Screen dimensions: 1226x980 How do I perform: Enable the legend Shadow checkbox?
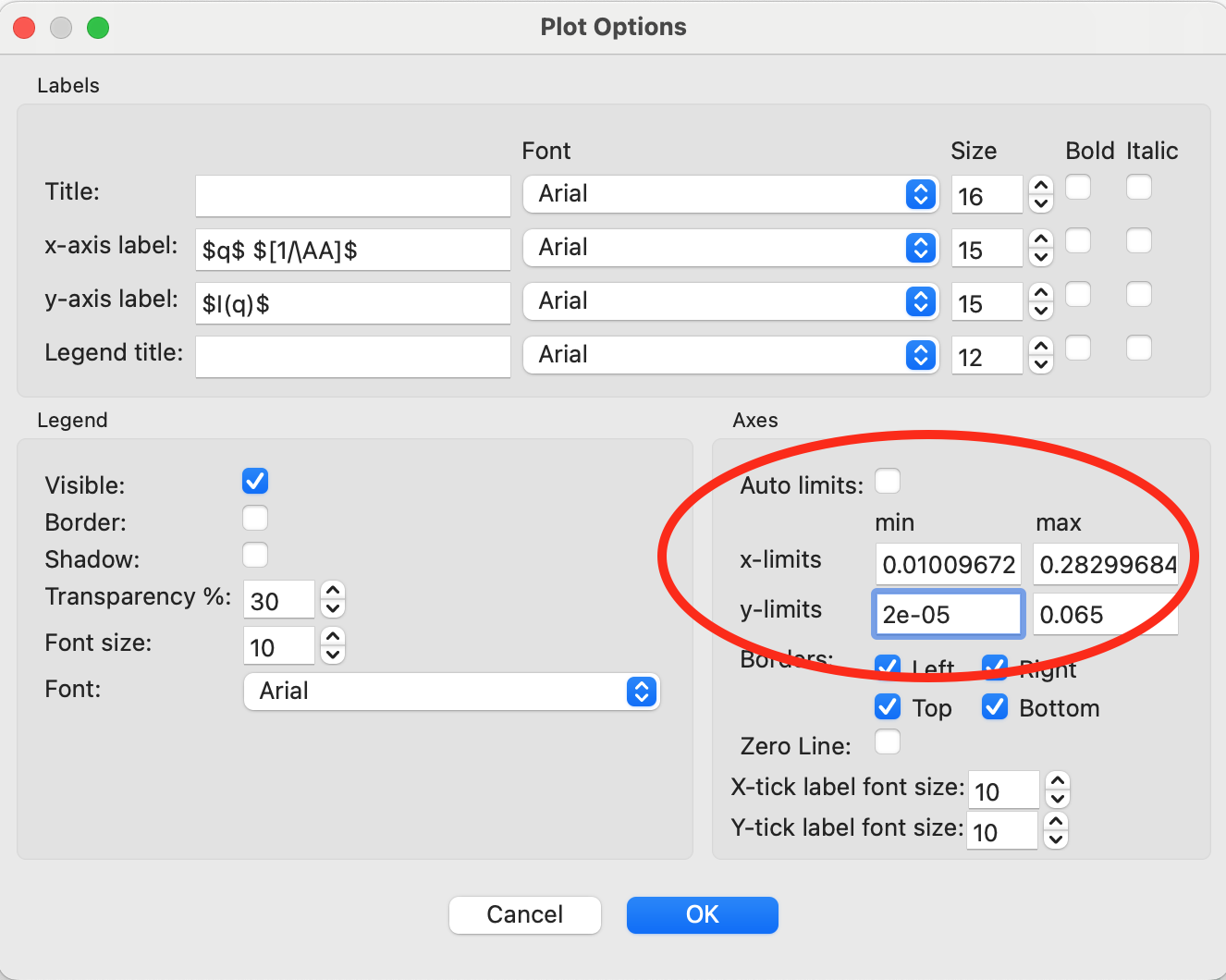(255, 556)
